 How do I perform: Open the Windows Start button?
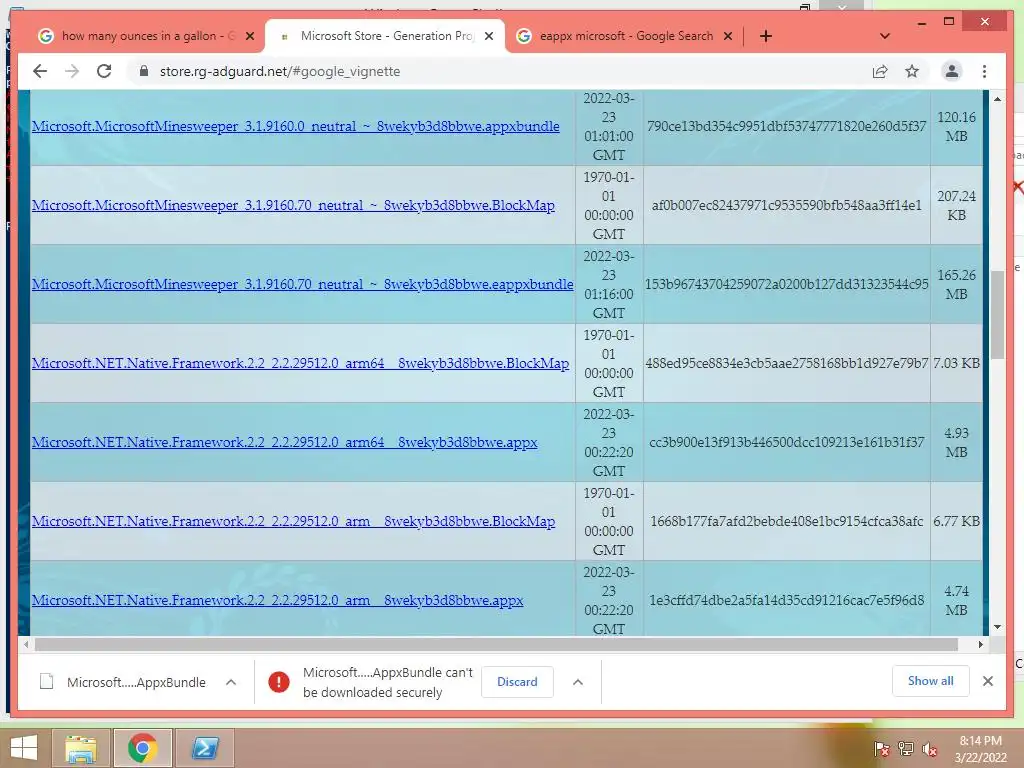point(24,748)
